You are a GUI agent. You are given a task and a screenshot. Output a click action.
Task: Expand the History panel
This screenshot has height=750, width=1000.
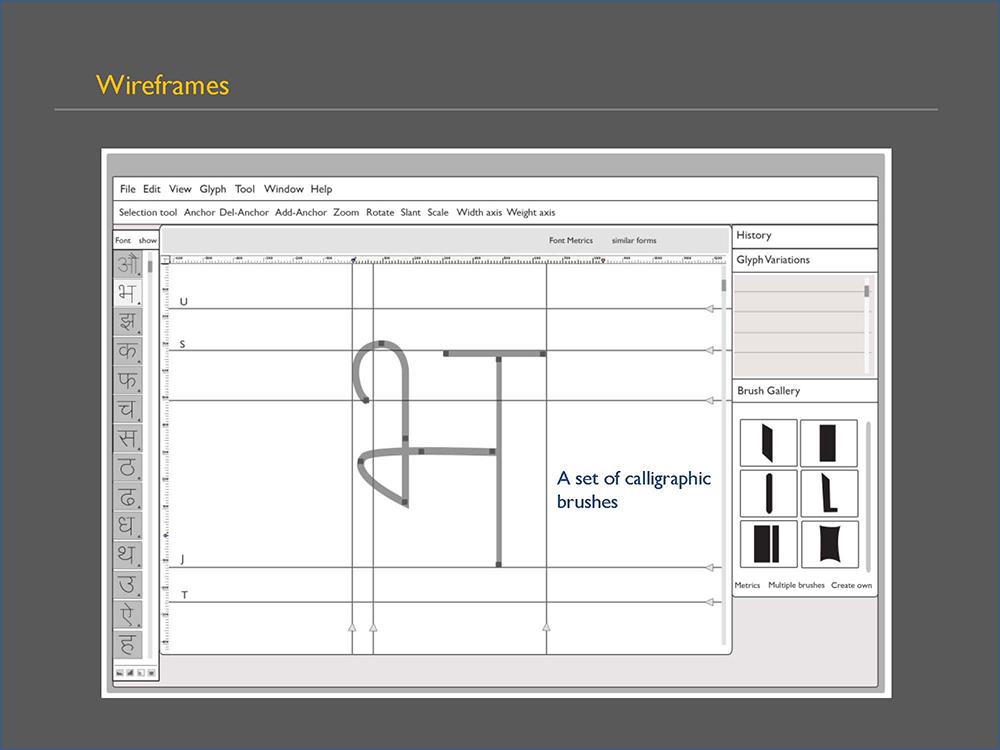click(805, 236)
